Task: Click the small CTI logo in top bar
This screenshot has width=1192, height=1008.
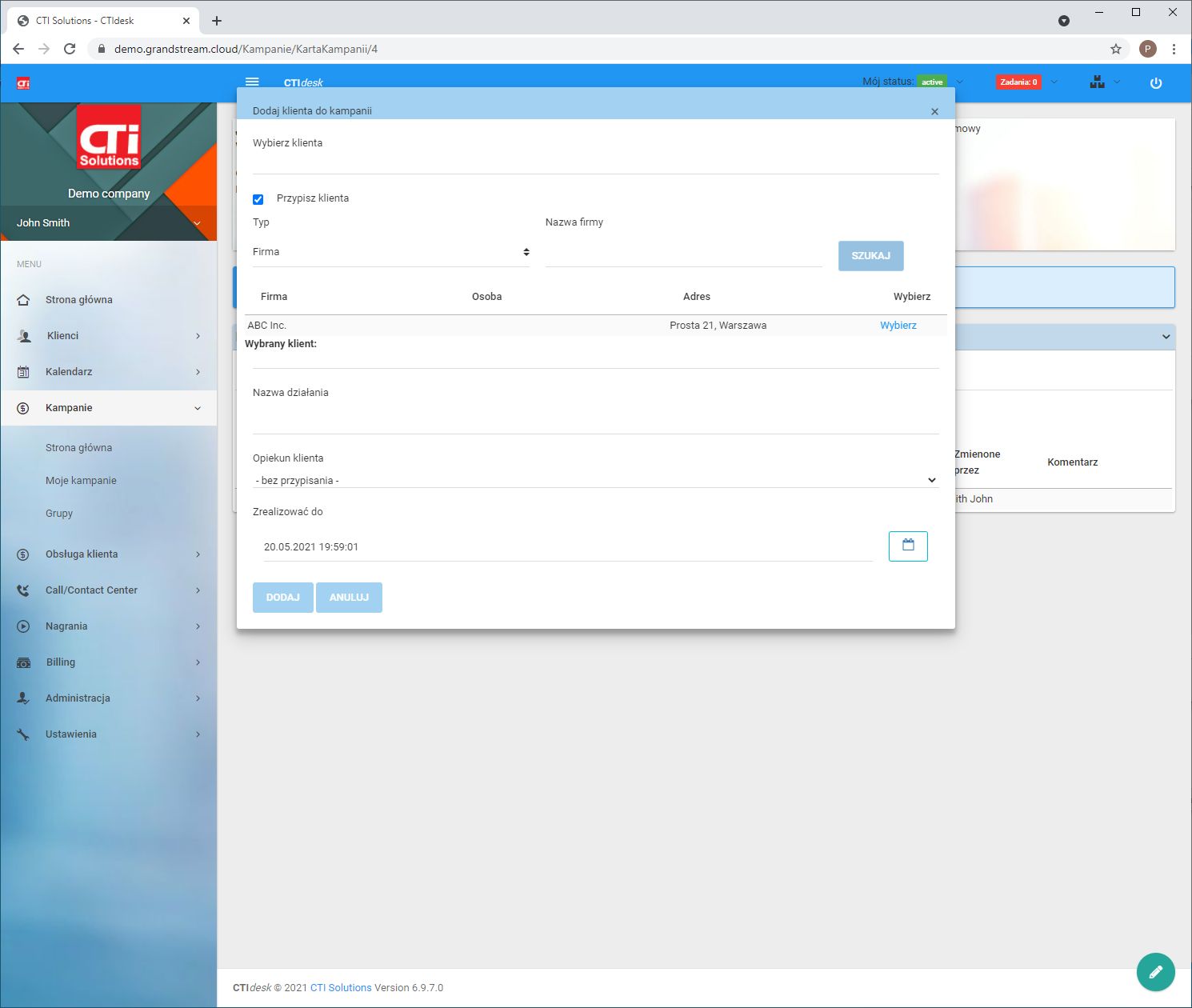Action: [23, 83]
